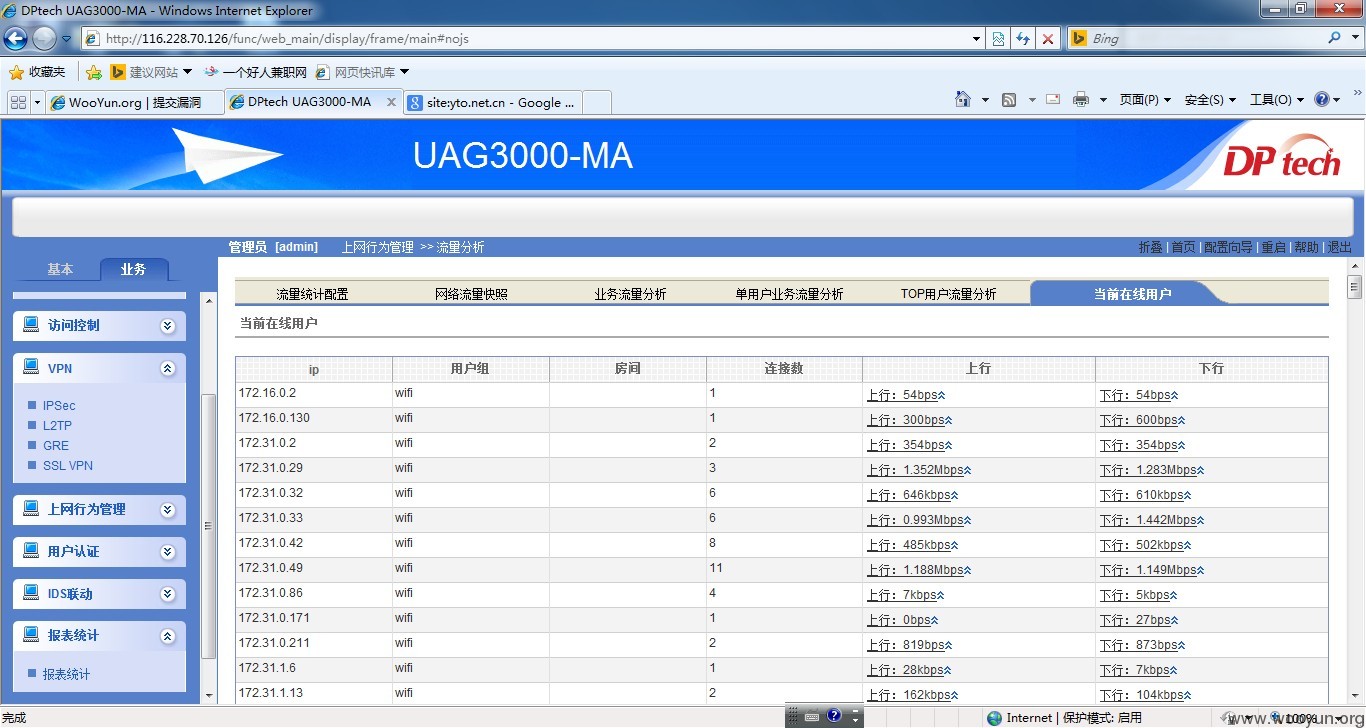Click the IE Help question mark icon
This screenshot has width=1366, height=728.
1322,99
